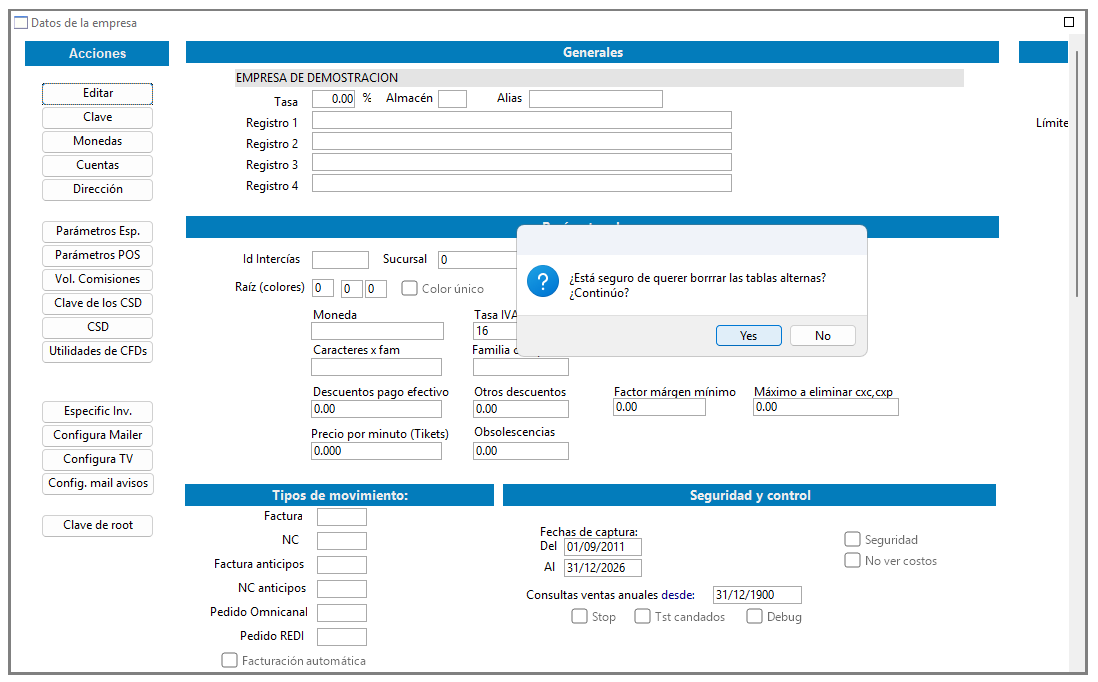1098x682 pixels.
Task: Enable No ver costos checkbox
Action: [852, 560]
